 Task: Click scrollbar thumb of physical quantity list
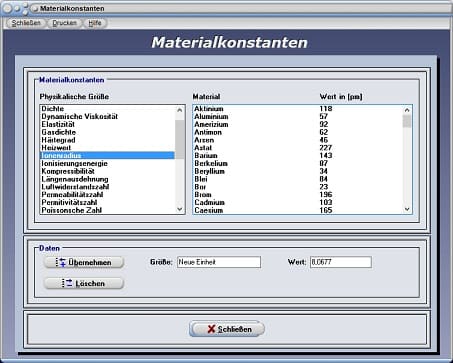(x=180, y=139)
